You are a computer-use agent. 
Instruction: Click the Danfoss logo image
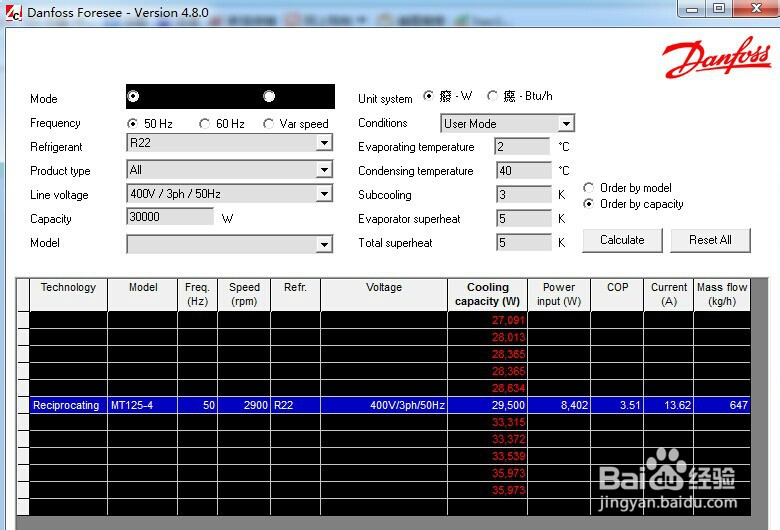(716, 58)
